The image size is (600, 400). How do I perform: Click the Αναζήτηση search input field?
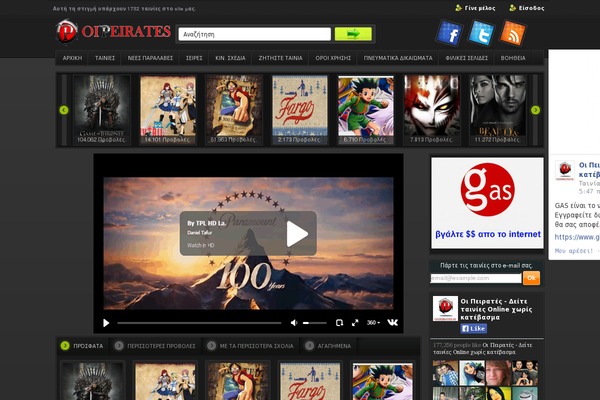[255, 34]
